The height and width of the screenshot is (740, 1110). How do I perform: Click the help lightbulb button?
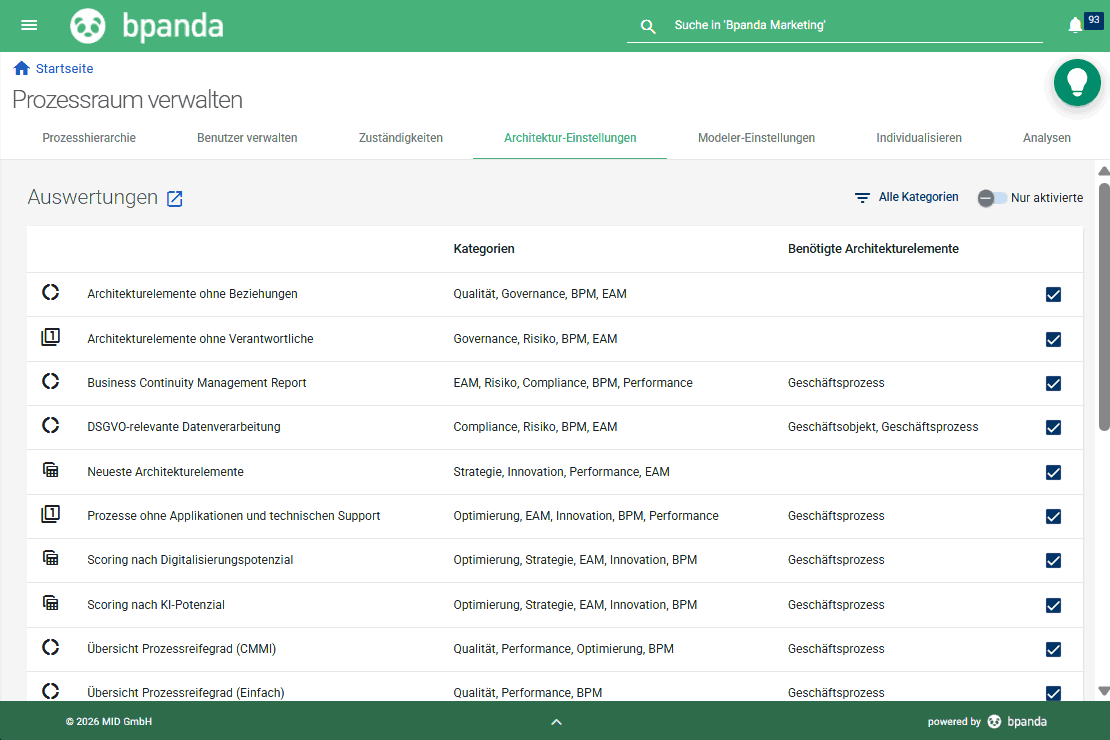(1077, 82)
